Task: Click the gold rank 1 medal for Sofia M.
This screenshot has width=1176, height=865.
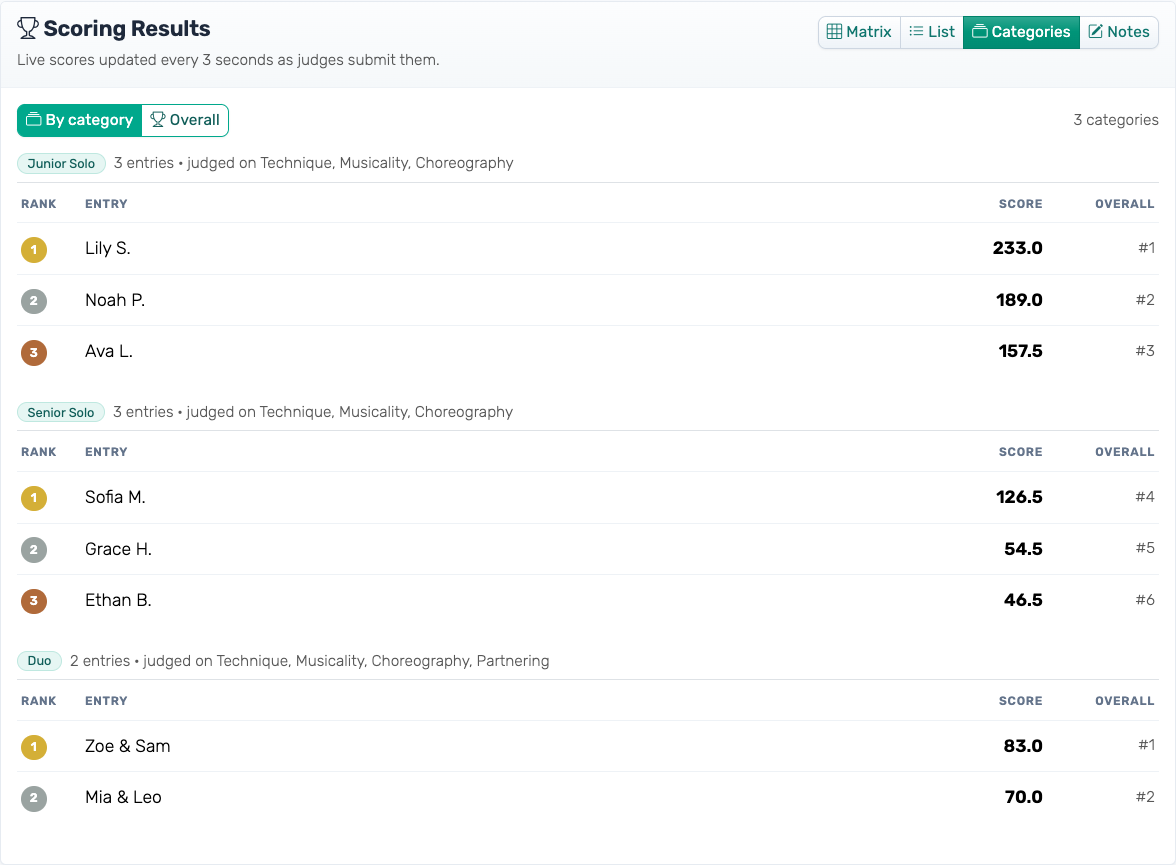Action: click(x=34, y=498)
